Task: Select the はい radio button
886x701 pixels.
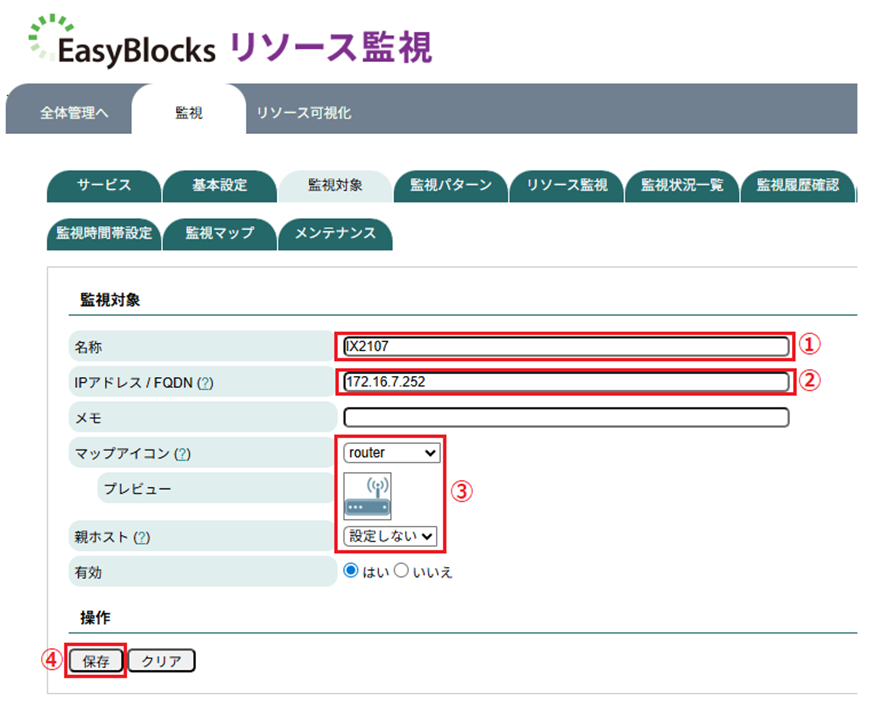Action: pos(351,571)
